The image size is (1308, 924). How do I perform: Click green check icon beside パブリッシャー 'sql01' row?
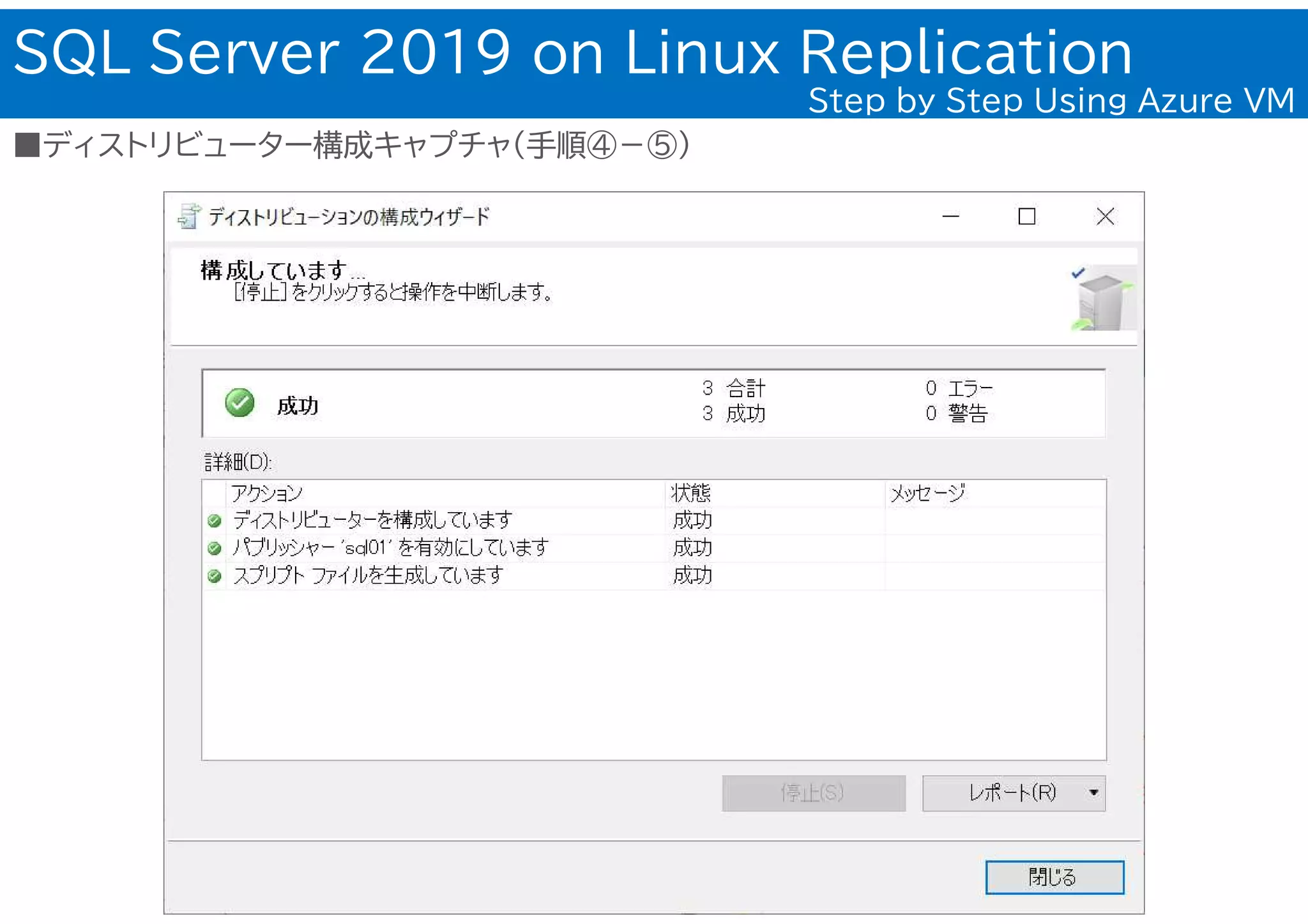pos(215,548)
